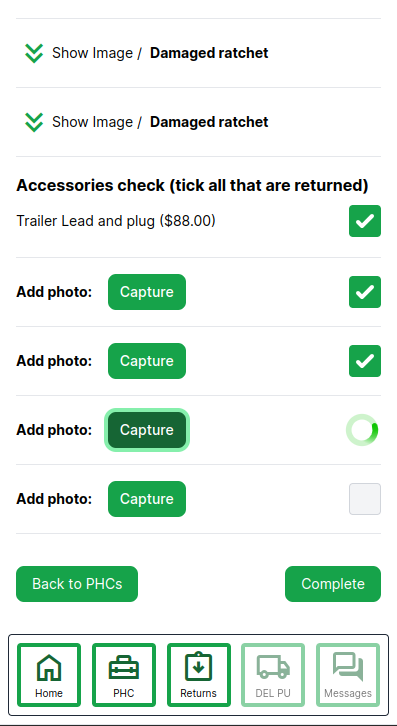This screenshot has width=397, height=726.
Task: Click Capture button in last photo row
Action: tap(147, 499)
